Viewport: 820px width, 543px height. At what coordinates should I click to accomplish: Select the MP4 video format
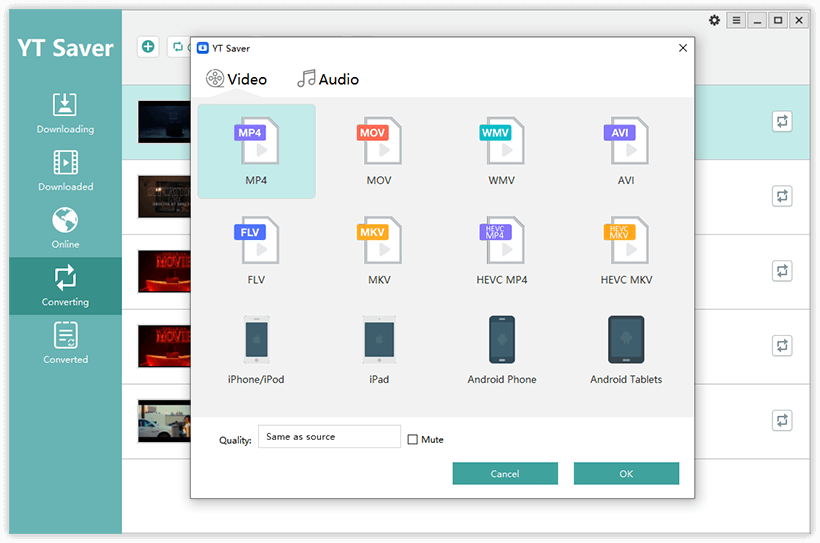point(256,151)
